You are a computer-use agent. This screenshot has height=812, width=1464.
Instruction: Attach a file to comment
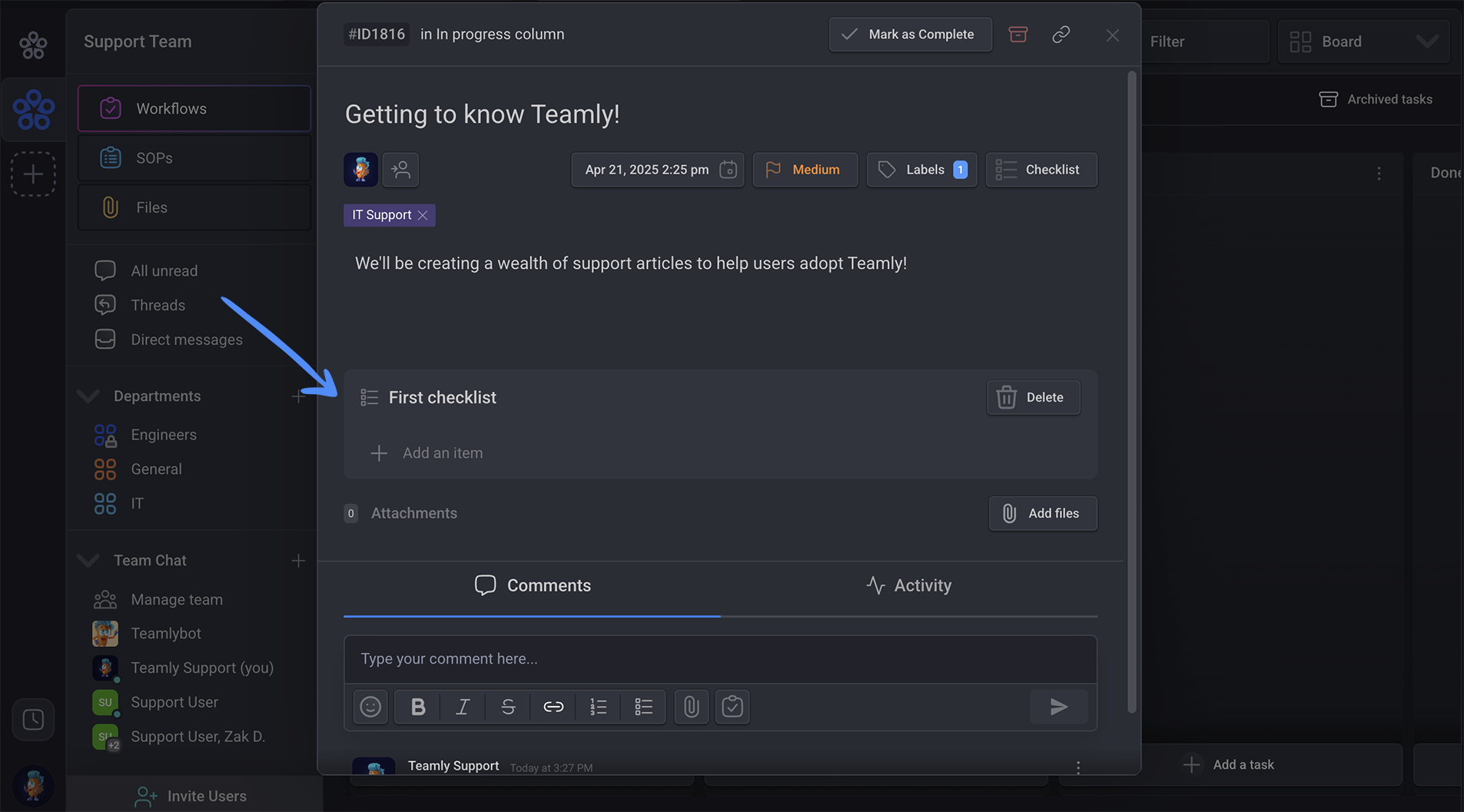tap(691, 707)
